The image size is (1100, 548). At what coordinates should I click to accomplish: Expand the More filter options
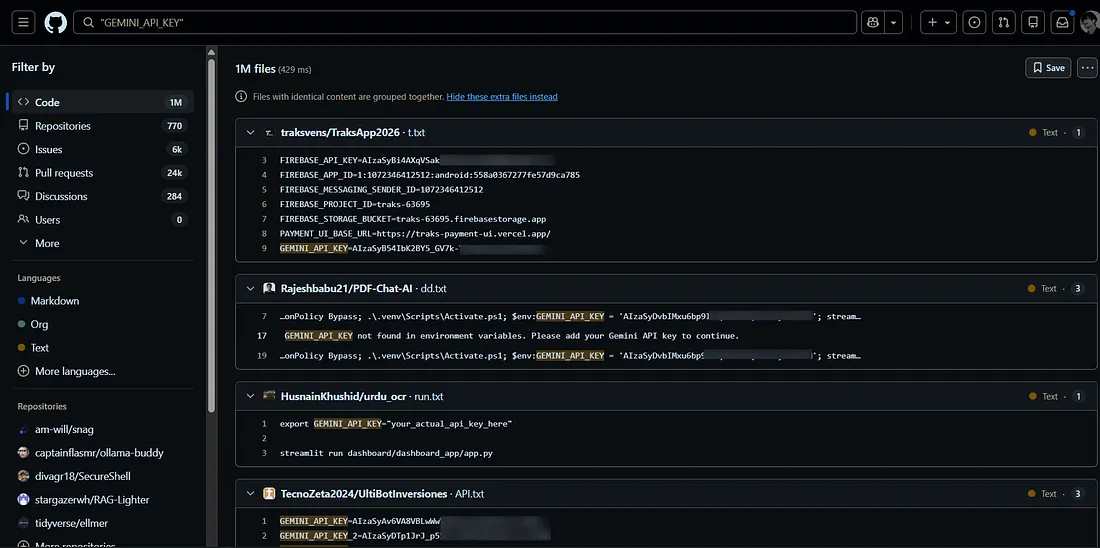pyautogui.click(x=102, y=243)
